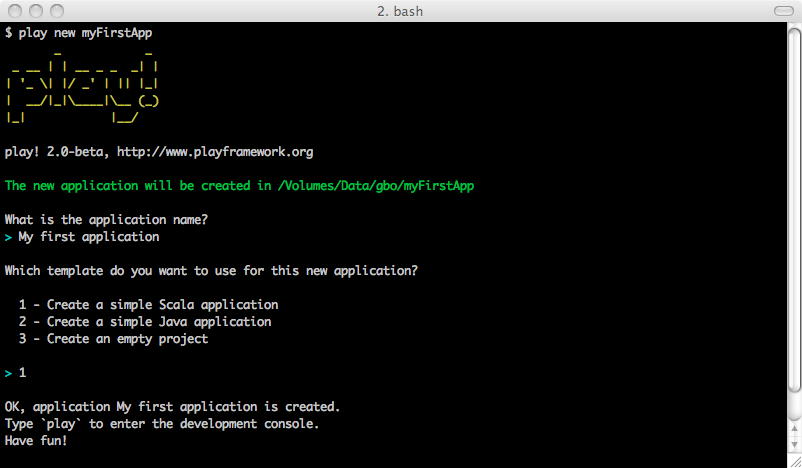This screenshot has width=802, height=468.
Task: Minimize the window with the yellow button
Action: point(36,11)
